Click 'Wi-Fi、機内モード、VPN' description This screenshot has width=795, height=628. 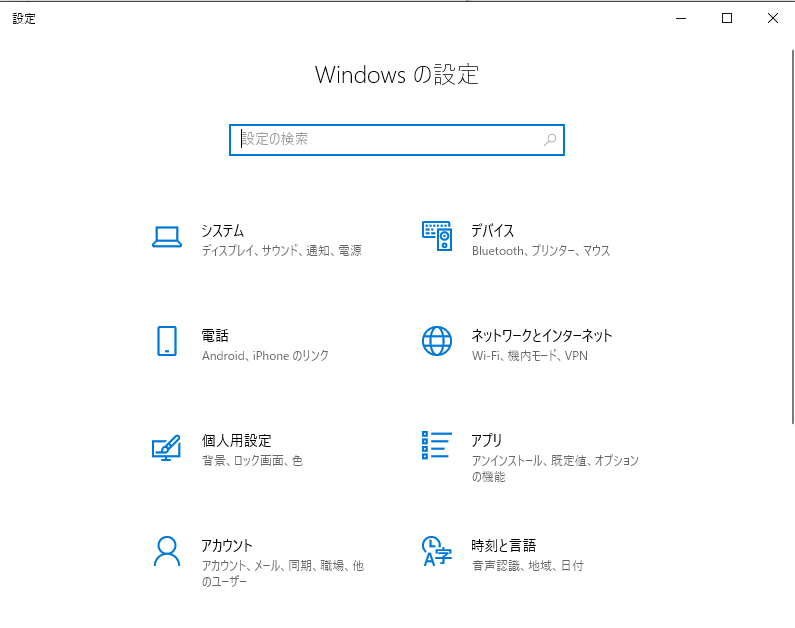pos(530,356)
